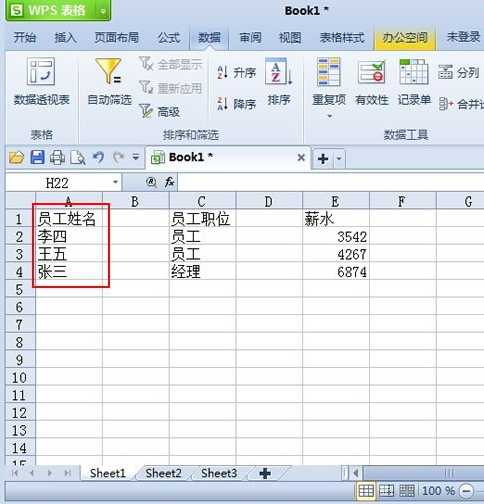Viewport: 484px width, 504px height.
Task: Open the Sheet2 worksheet tab
Action: 163,473
